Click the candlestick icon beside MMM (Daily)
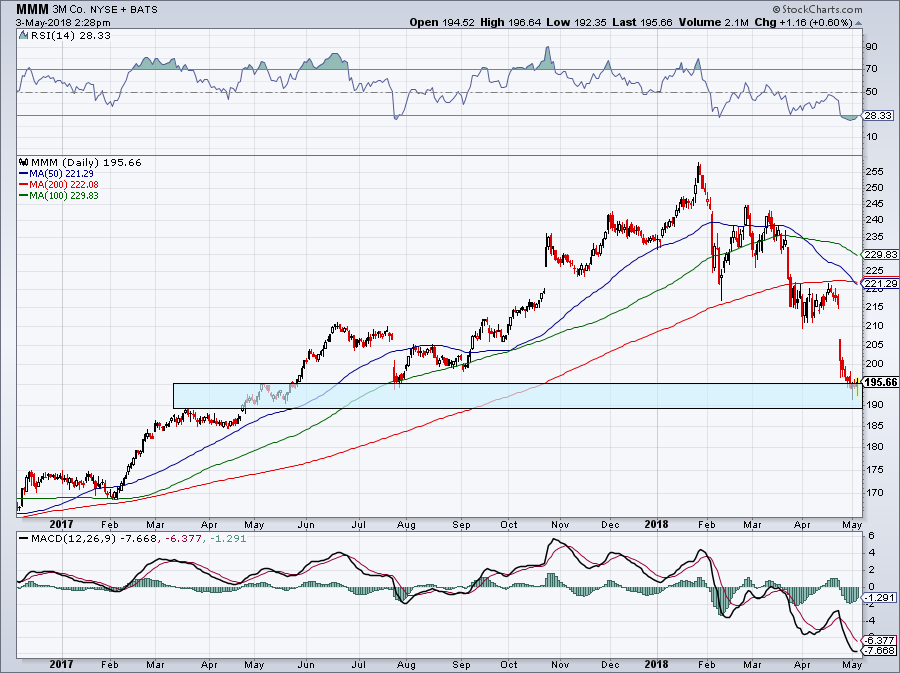 click(24, 162)
